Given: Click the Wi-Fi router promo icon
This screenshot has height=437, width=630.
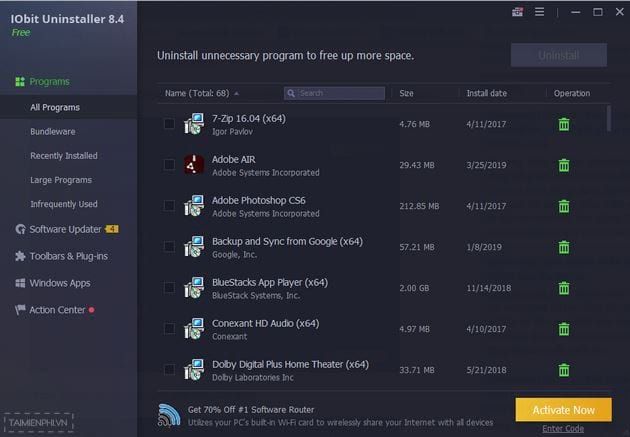Looking at the screenshot, I should [x=169, y=415].
